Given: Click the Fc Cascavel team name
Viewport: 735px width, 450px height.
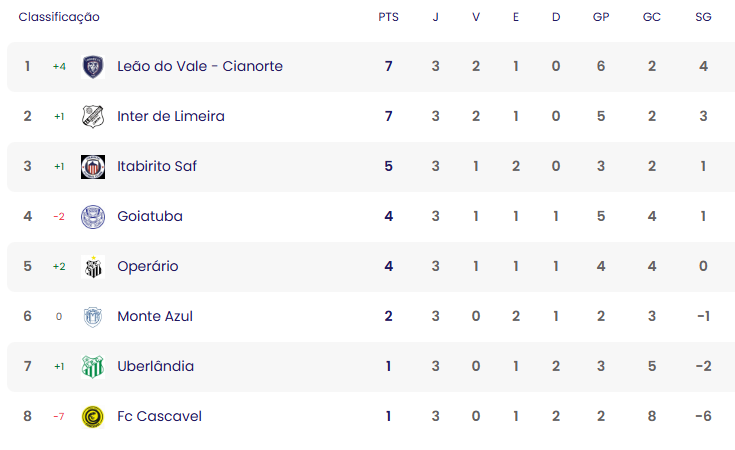Looking at the screenshot, I should 159,416.
